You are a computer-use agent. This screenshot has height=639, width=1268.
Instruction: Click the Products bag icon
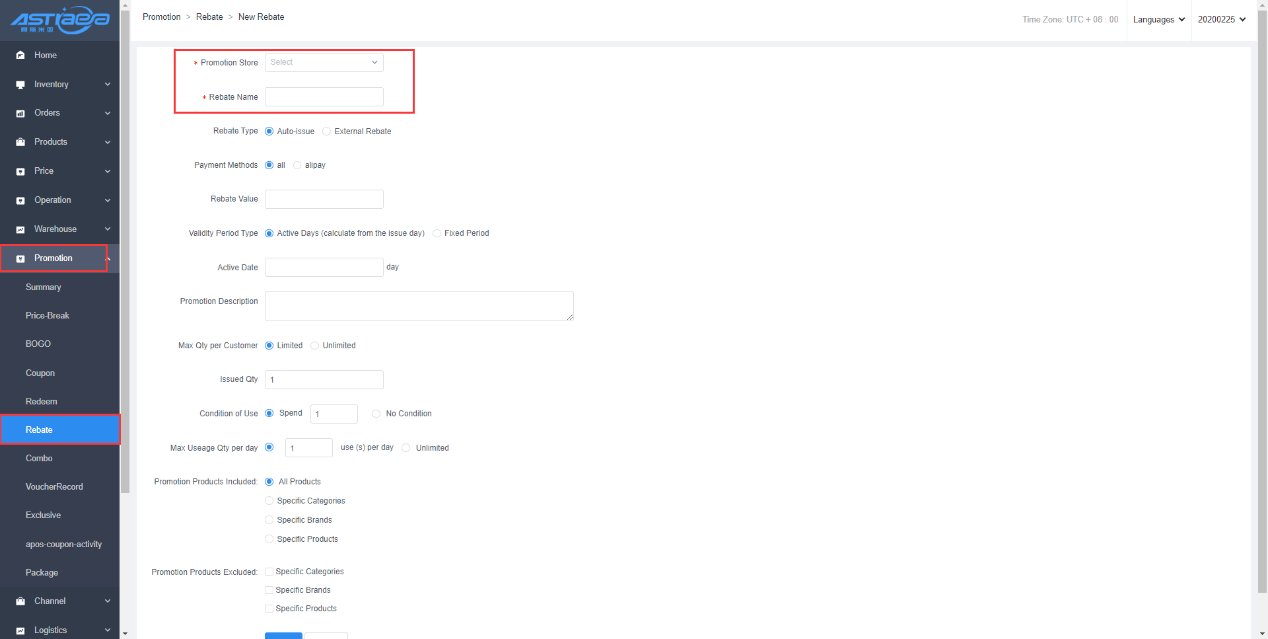20,142
